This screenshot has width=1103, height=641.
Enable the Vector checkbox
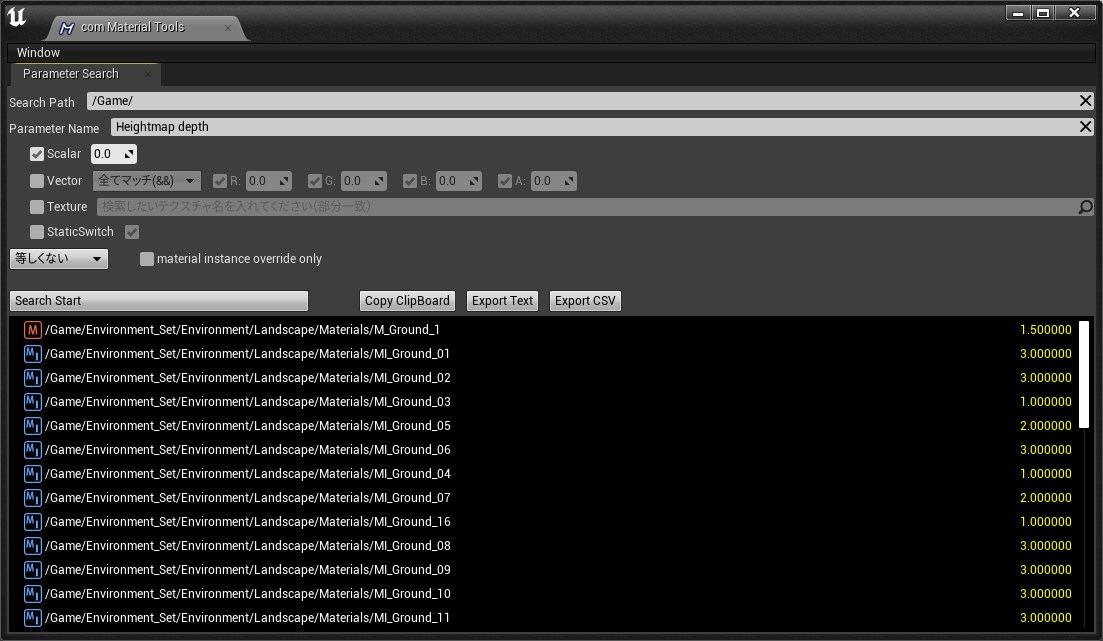tap(37, 181)
